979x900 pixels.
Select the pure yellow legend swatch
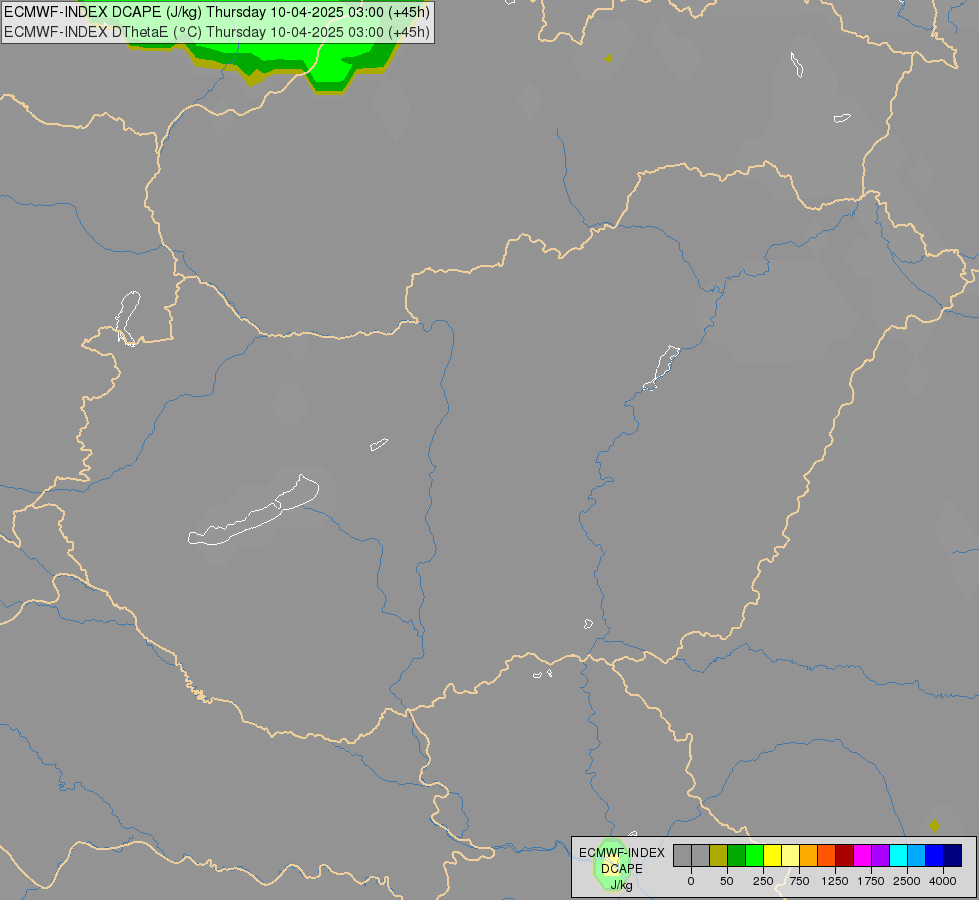click(x=773, y=856)
